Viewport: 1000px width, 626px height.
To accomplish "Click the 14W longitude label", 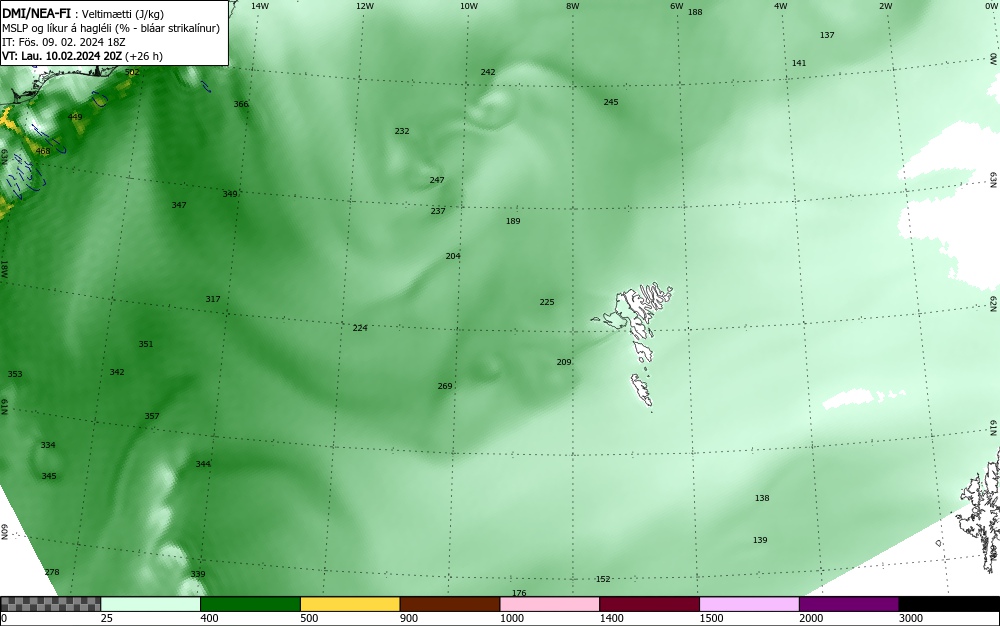I will 259,6.
